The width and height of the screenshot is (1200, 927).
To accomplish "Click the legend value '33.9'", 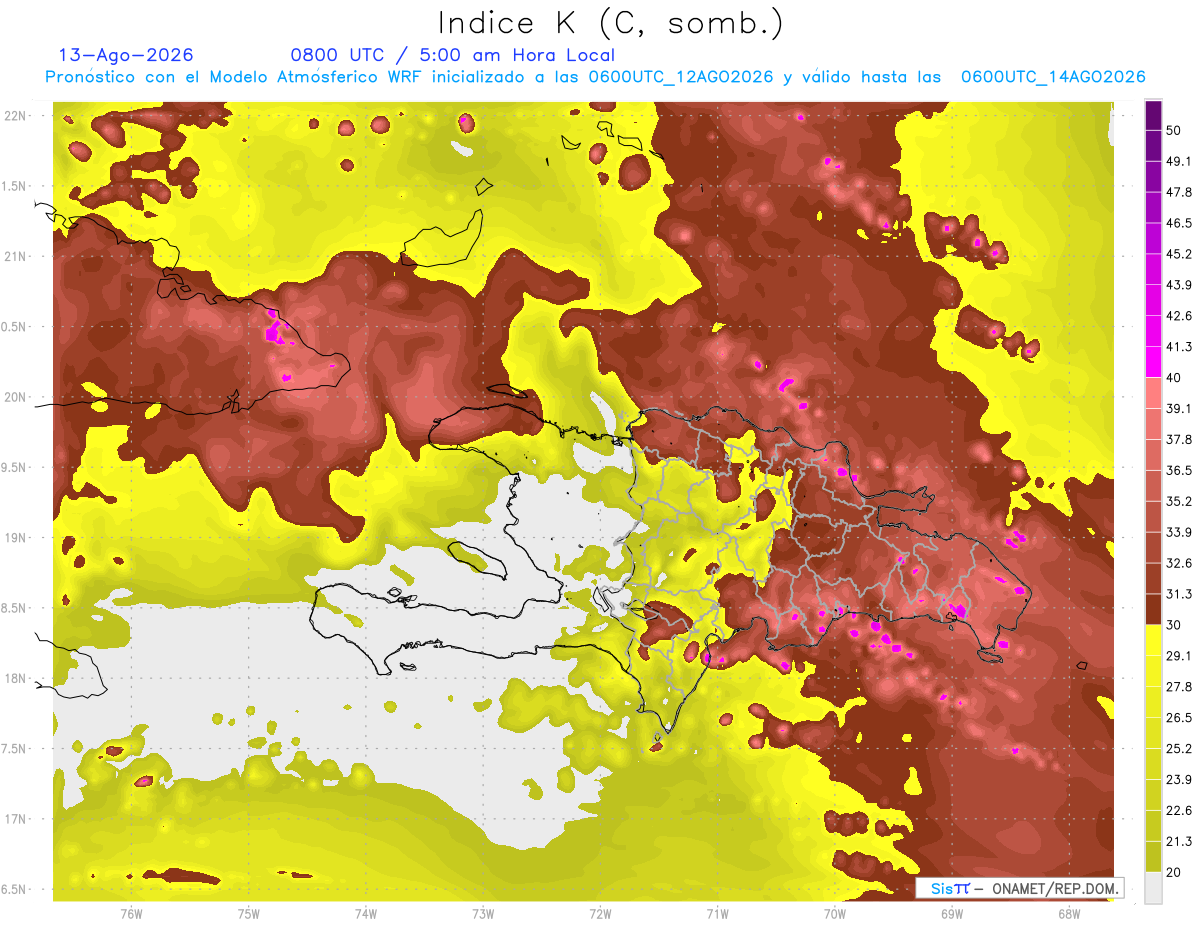I will coord(1178,532).
